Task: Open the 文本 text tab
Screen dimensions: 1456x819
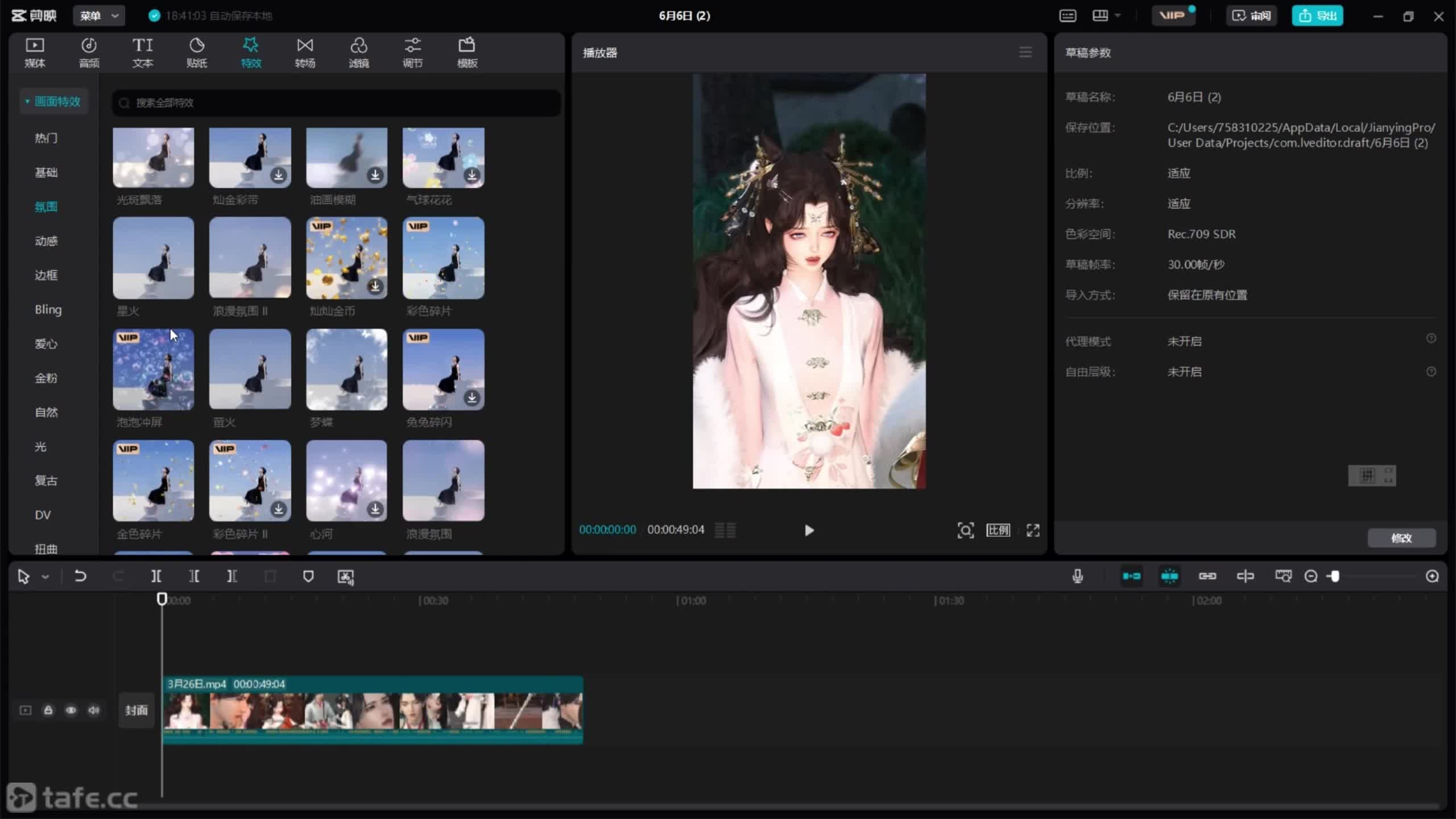Action: click(x=143, y=52)
